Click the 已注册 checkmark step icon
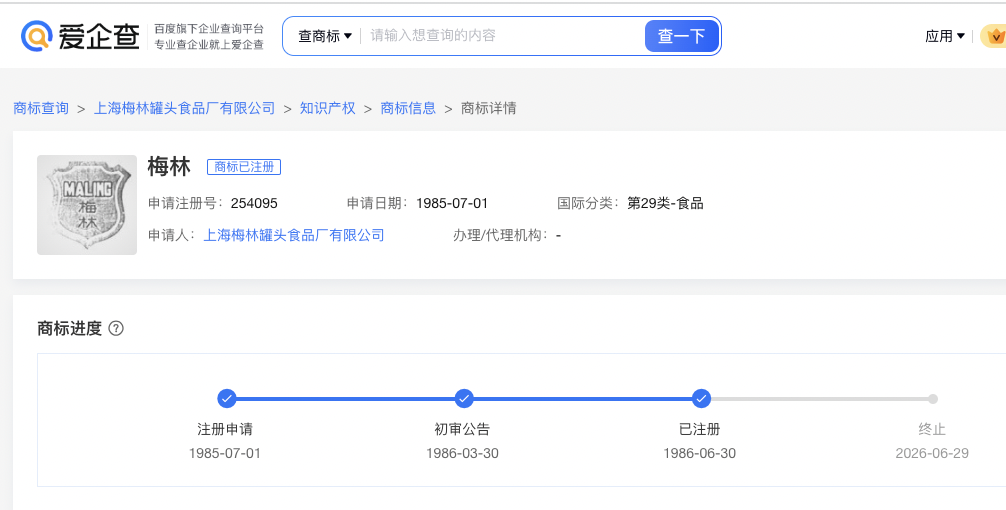Screen dimensions: 1006x510 tap(701, 399)
